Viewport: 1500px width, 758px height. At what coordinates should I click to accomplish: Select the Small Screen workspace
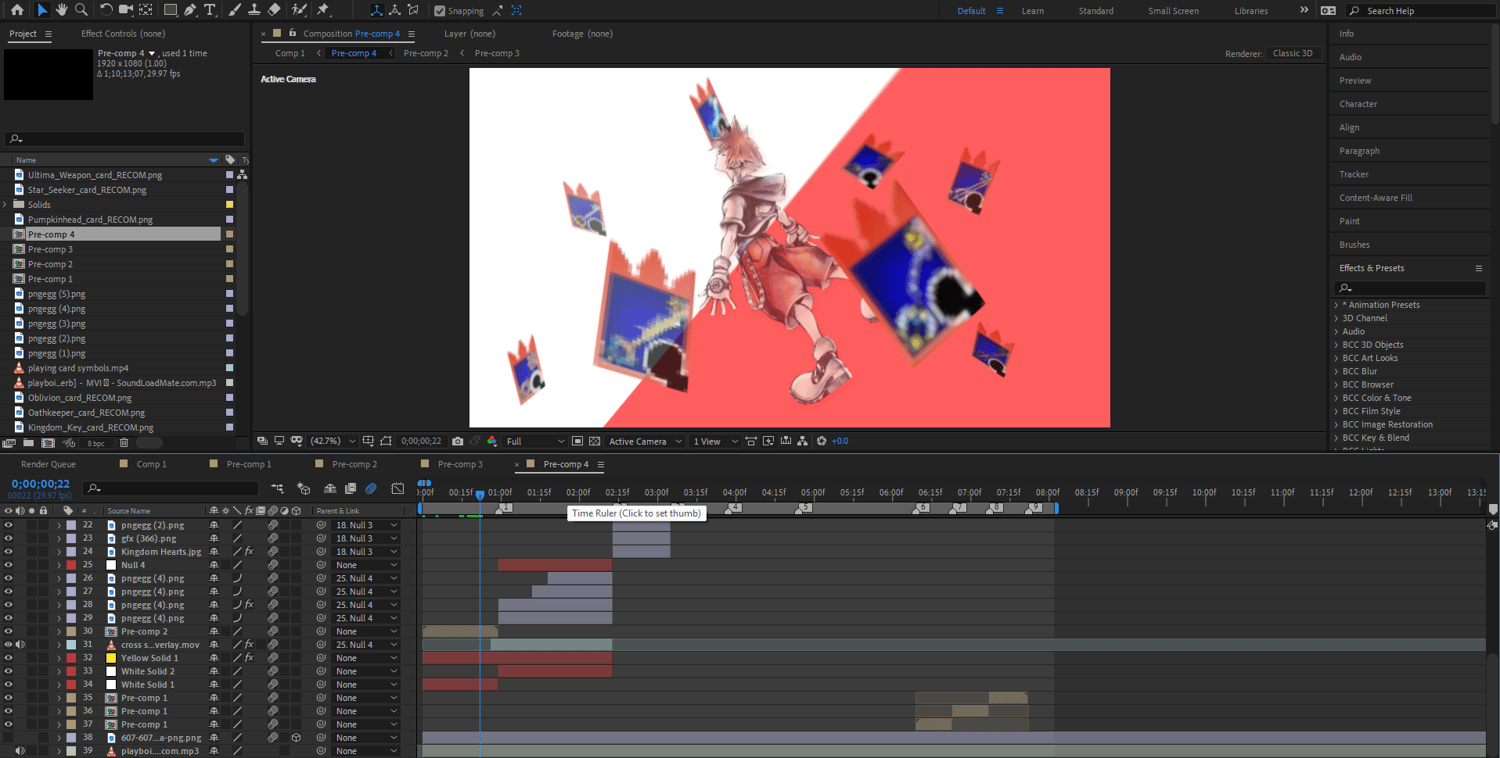click(1173, 11)
